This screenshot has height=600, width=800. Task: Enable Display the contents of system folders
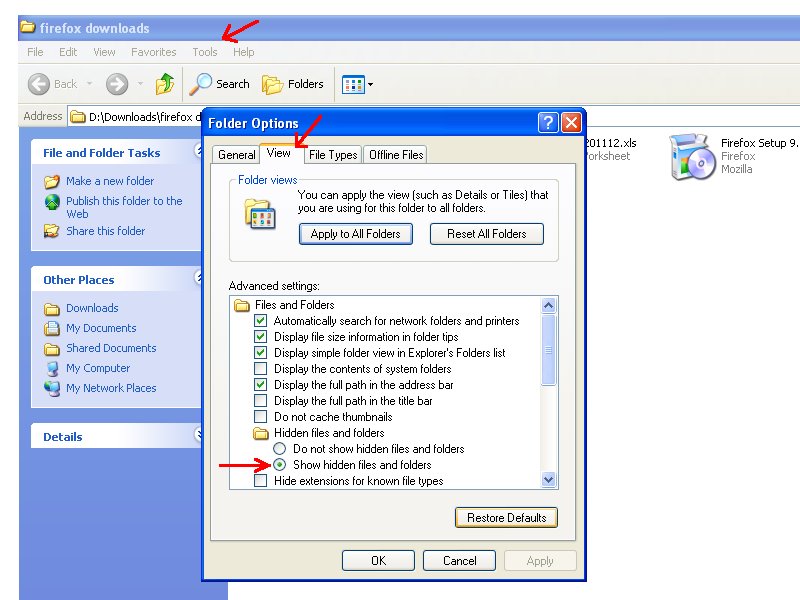pyautogui.click(x=261, y=369)
